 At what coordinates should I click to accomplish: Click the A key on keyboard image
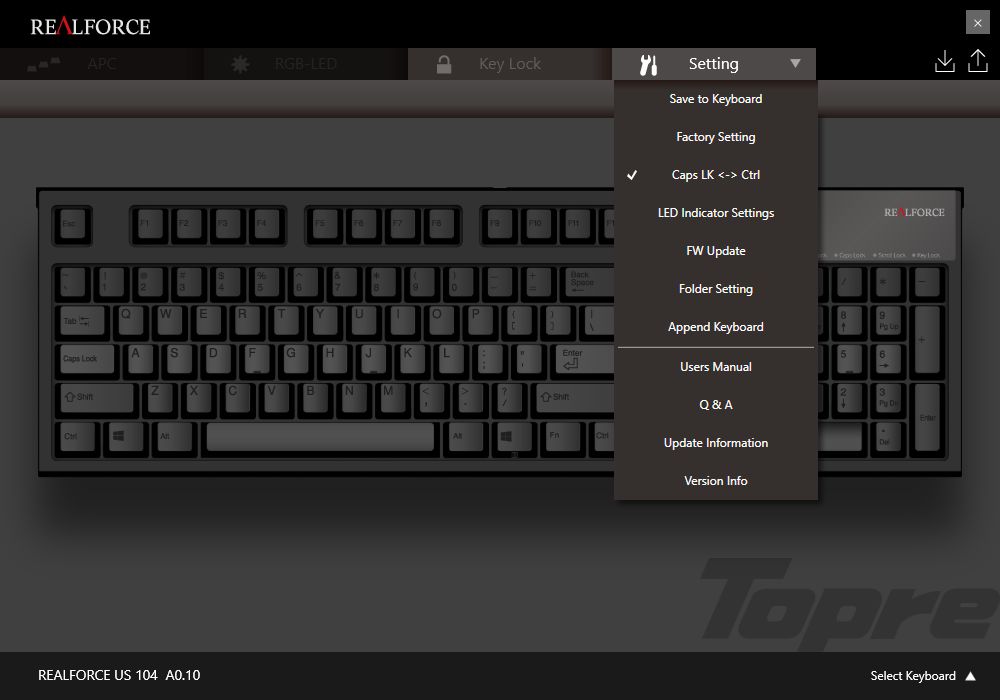[140, 359]
